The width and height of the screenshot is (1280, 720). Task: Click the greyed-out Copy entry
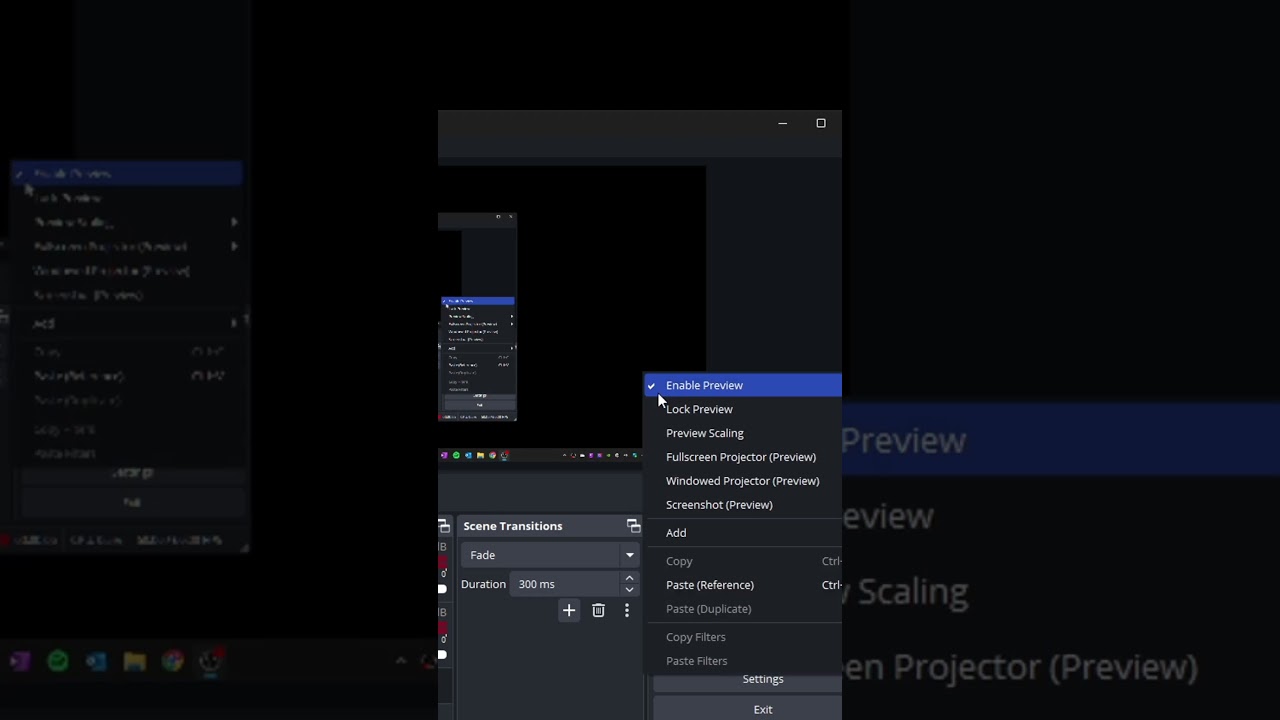click(x=742, y=561)
